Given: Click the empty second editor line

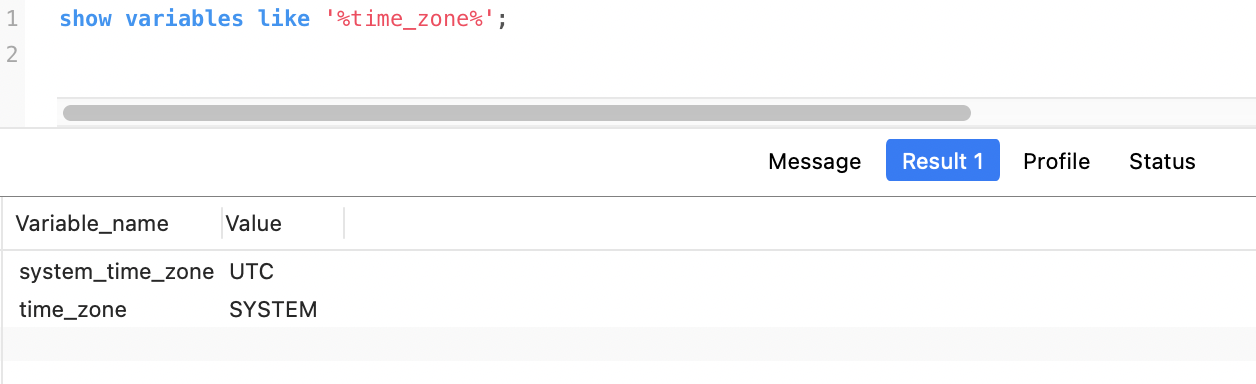Looking at the screenshot, I should 650,53.
